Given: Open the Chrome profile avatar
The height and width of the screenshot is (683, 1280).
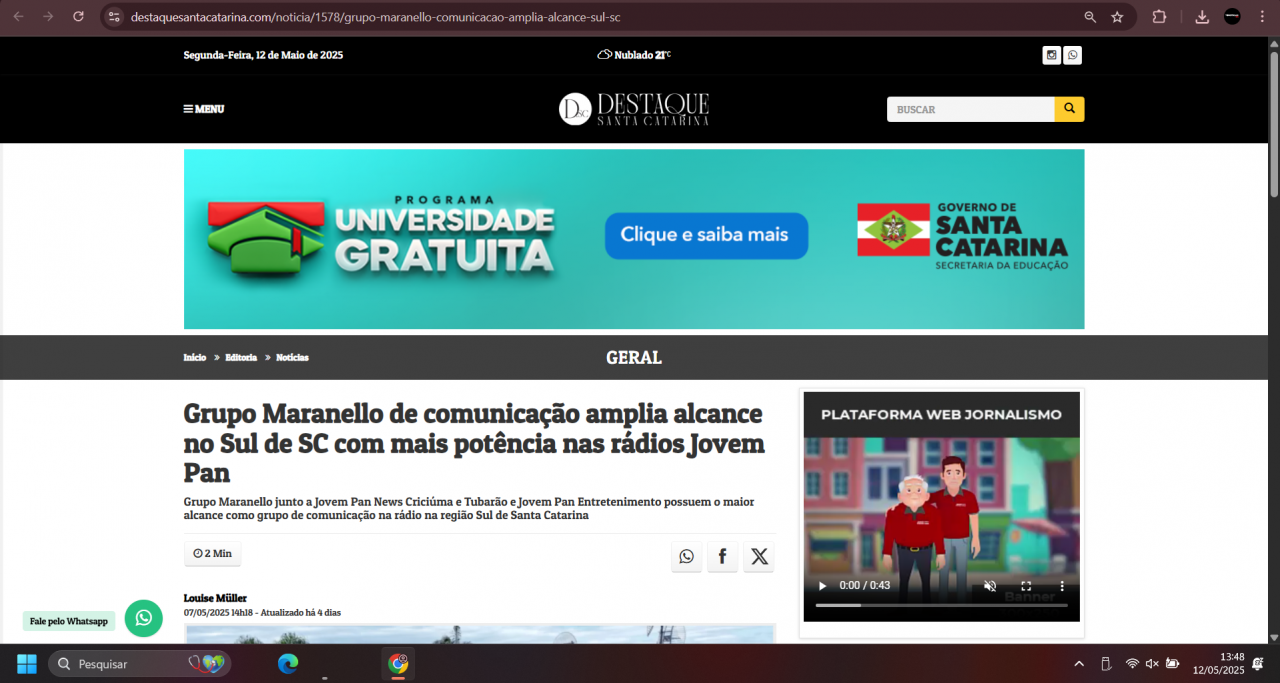Looking at the screenshot, I should tap(1232, 17).
